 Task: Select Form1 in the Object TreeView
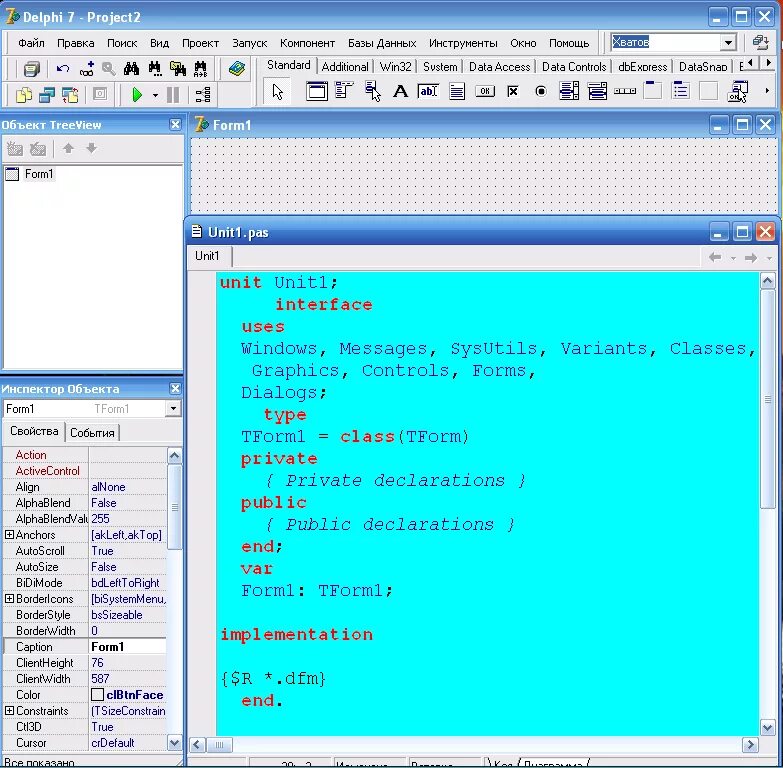click(x=38, y=174)
